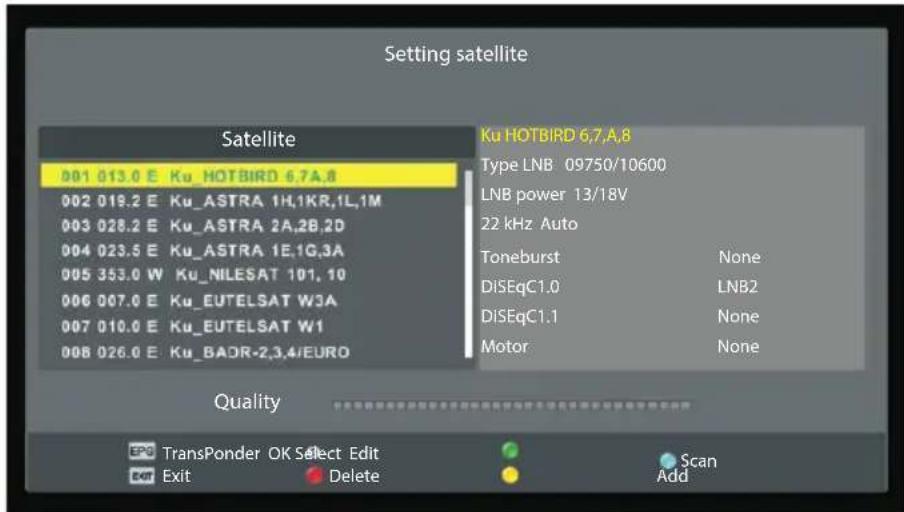The width and height of the screenshot is (904, 512).
Task: Click the Edit label
Action: [x=364, y=453]
